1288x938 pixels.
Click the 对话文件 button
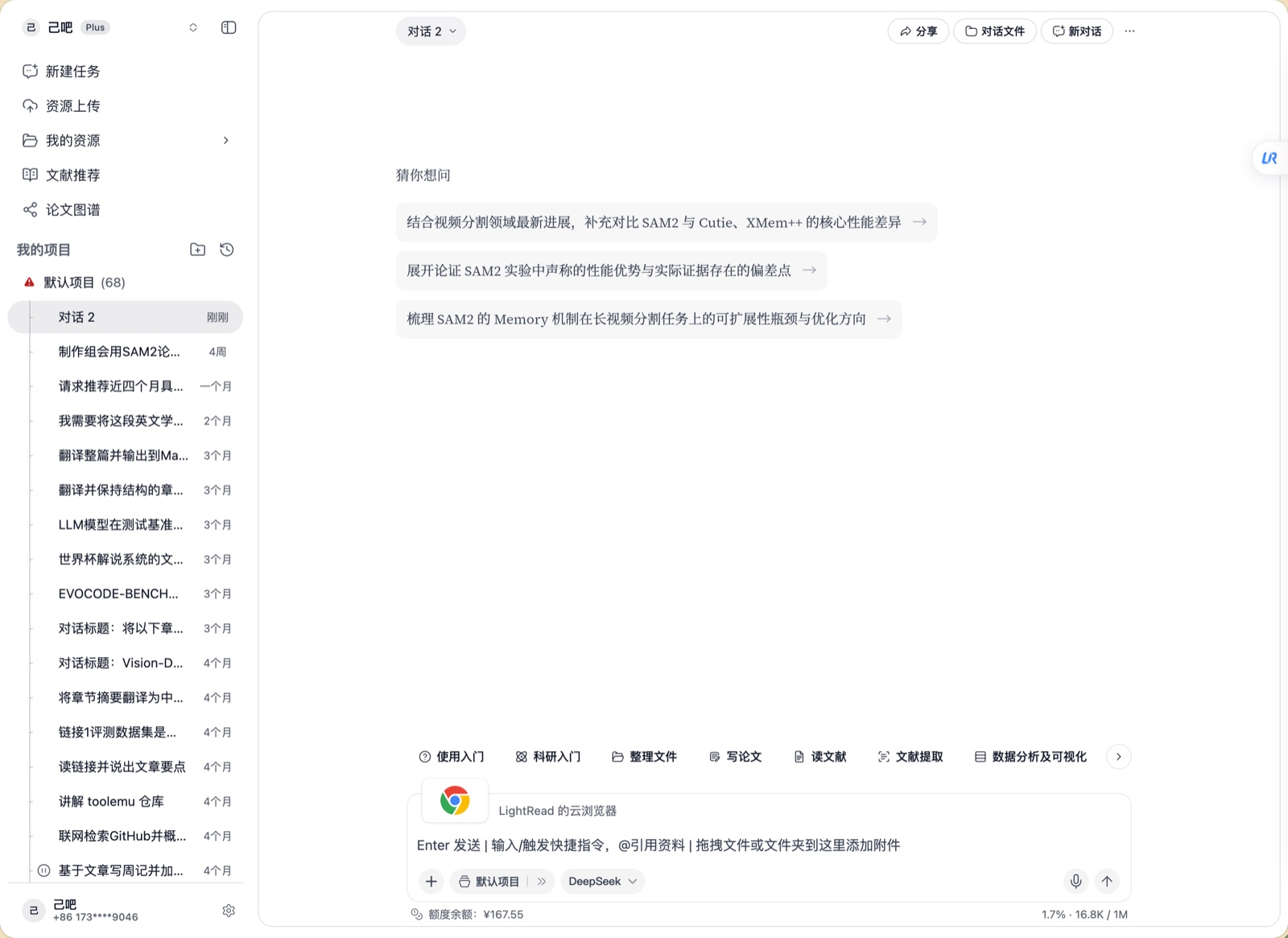(x=995, y=31)
